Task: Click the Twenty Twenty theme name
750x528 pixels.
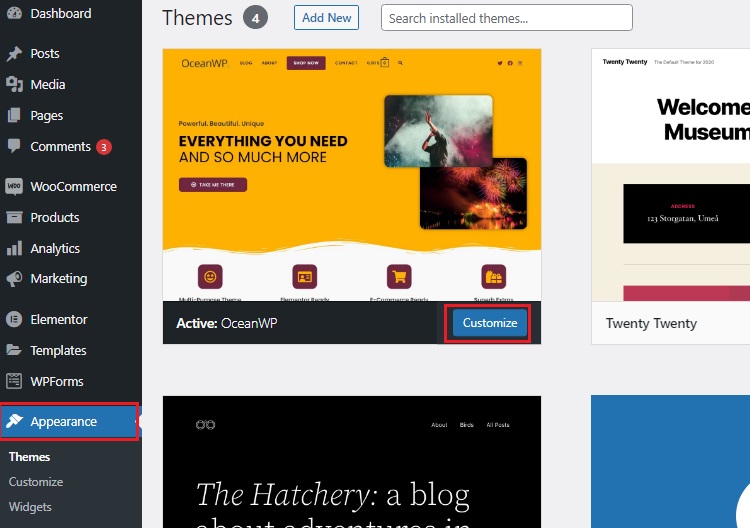Action: [x=651, y=324]
